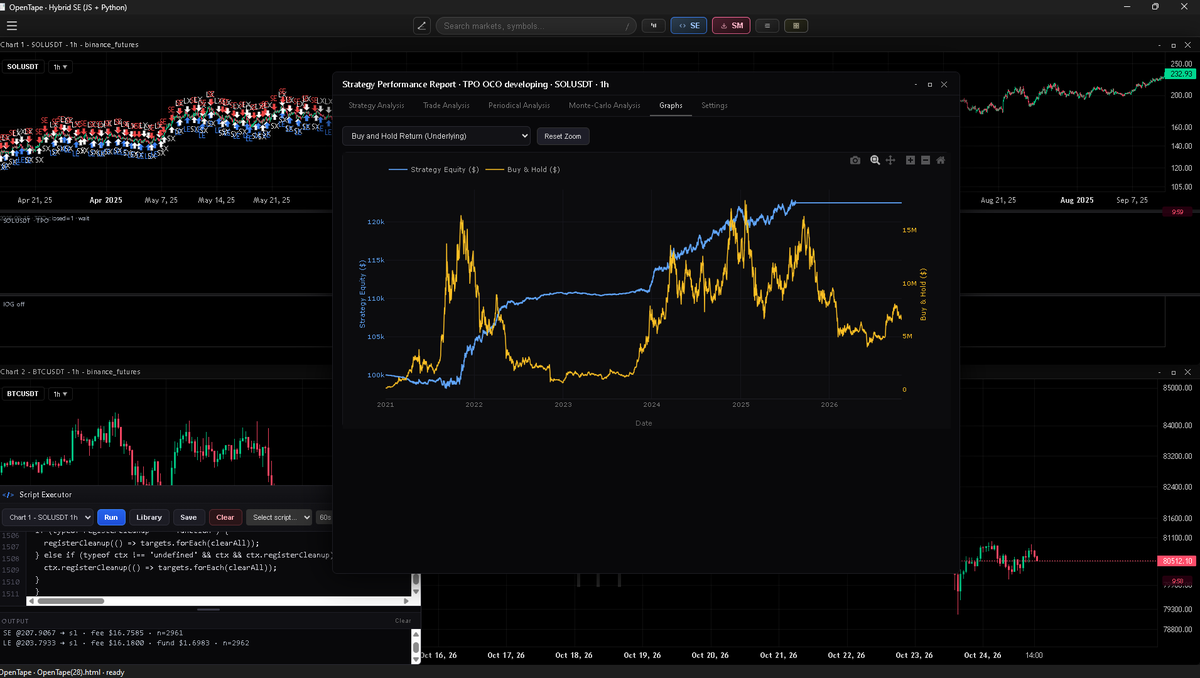The width and height of the screenshot is (1200, 678).
Task: Click the olive grid-layout icon button
Action: point(796,25)
